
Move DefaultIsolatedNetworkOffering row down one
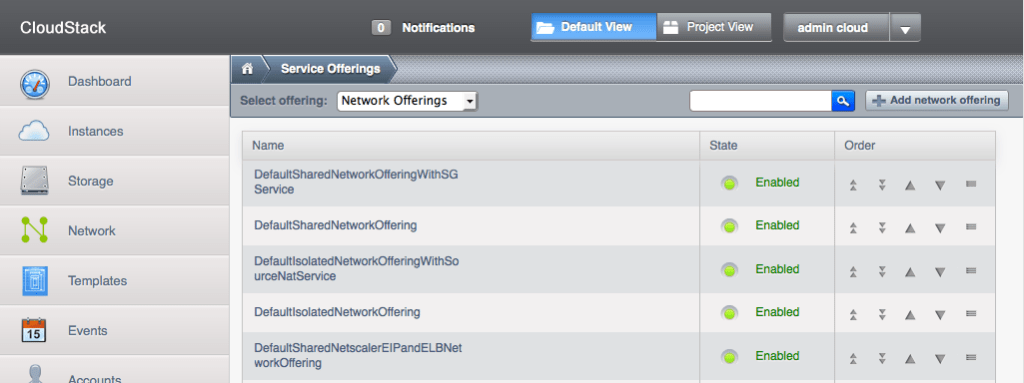click(940, 315)
